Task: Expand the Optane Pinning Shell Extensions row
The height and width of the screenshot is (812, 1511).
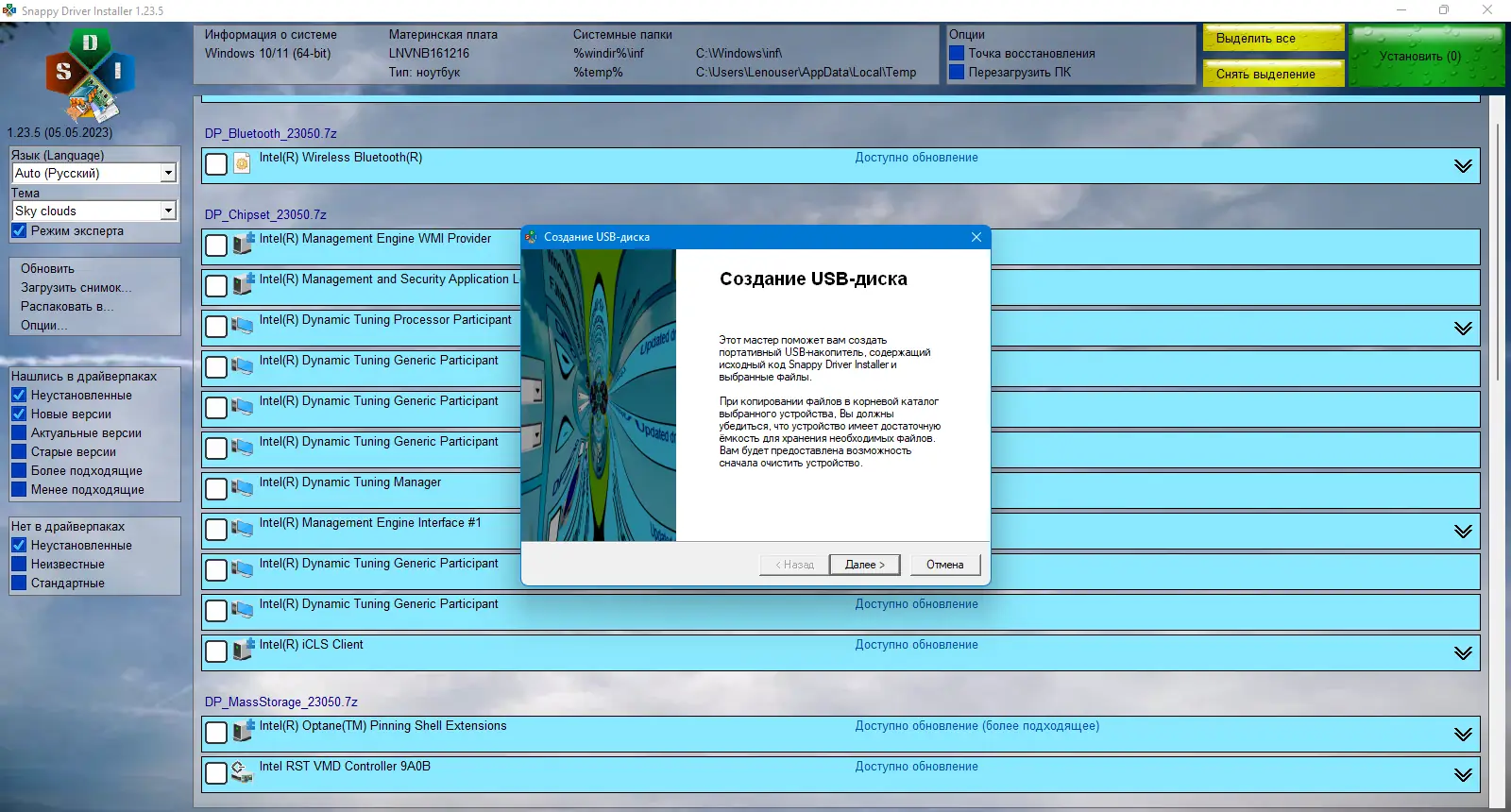Action: coord(1463,735)
